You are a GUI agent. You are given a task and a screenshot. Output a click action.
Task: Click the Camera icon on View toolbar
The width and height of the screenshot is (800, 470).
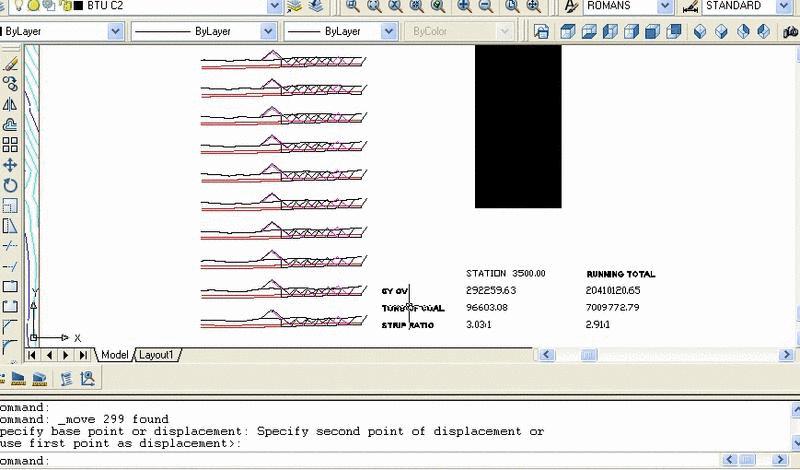tap(791, 32)
